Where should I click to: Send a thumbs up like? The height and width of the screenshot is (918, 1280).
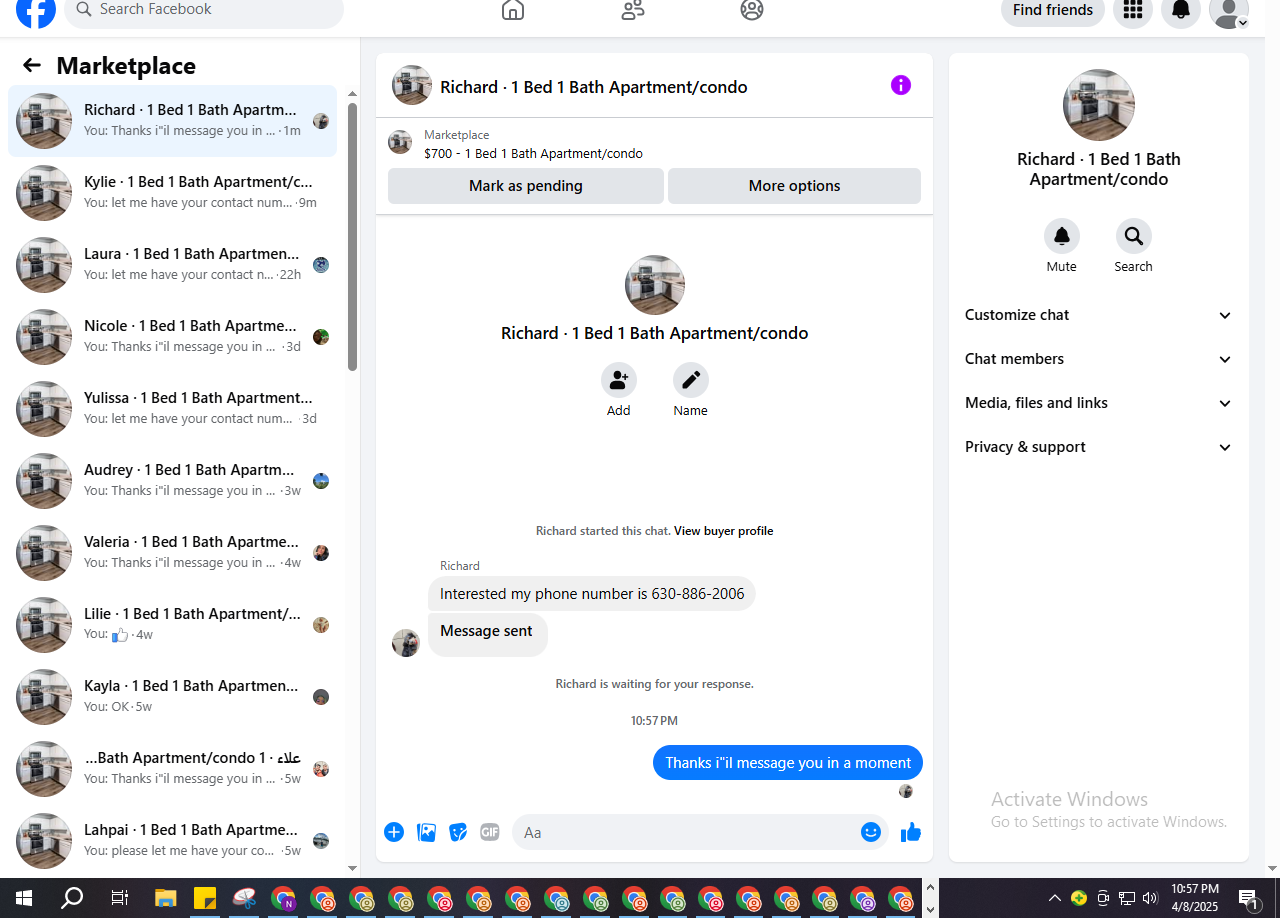pyautogui.click(x=910, y=832)
